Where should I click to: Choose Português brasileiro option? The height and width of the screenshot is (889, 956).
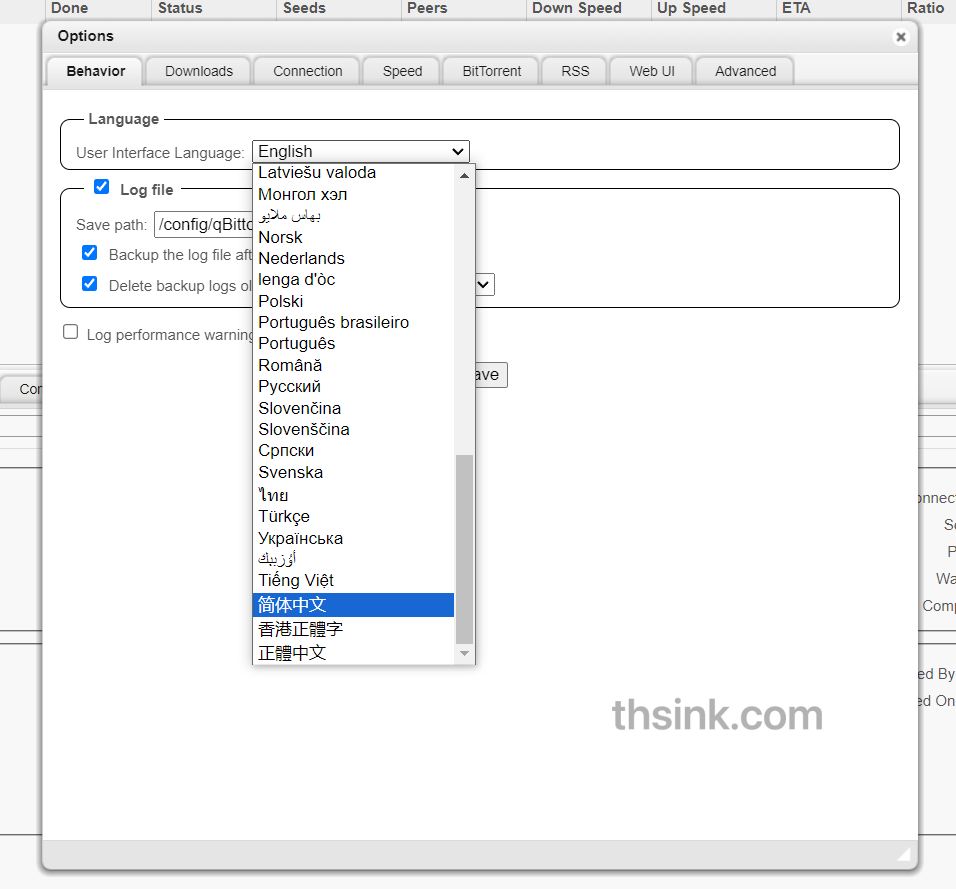[x=353, y=323]
